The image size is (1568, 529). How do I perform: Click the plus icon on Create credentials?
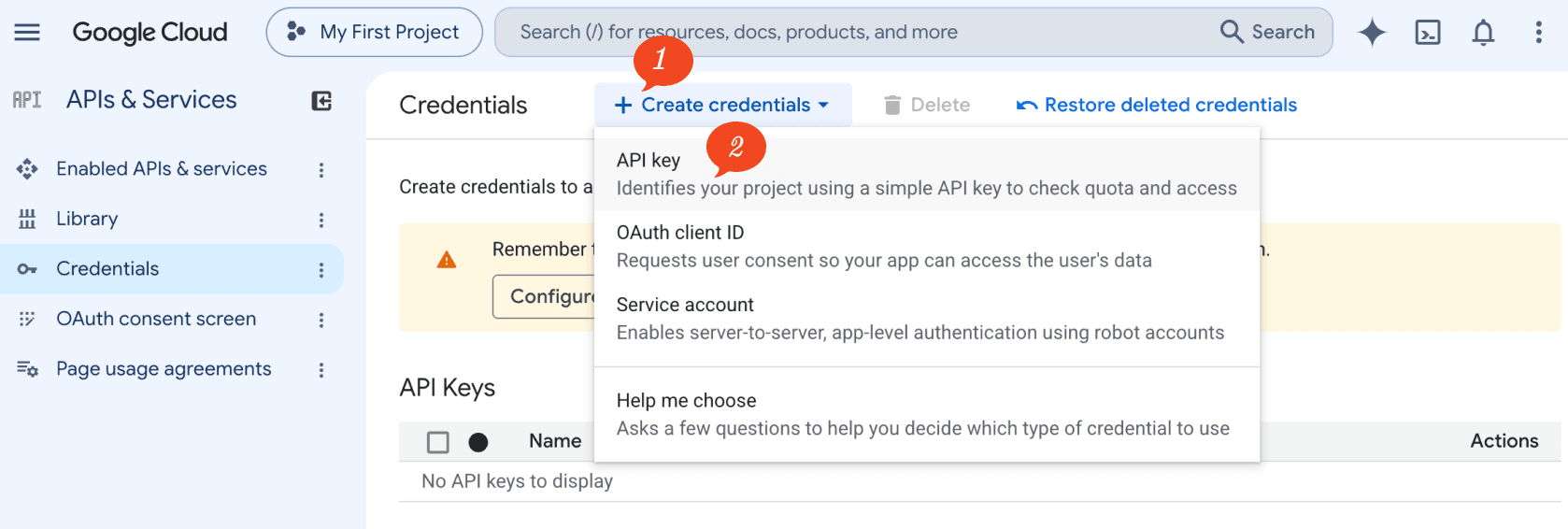coord(623,106)
